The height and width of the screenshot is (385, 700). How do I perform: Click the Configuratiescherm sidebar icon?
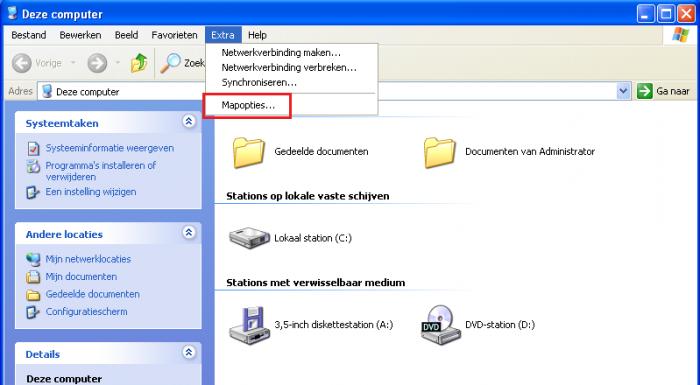pyautogui.click(x=33, y=312)
